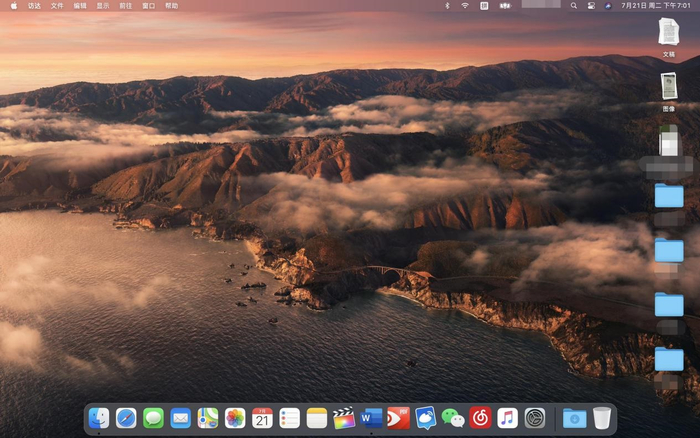The width and height of the screenshot is (700, 438).
Task: Open WeChat from the Dock
Action: tap(453, 418)
